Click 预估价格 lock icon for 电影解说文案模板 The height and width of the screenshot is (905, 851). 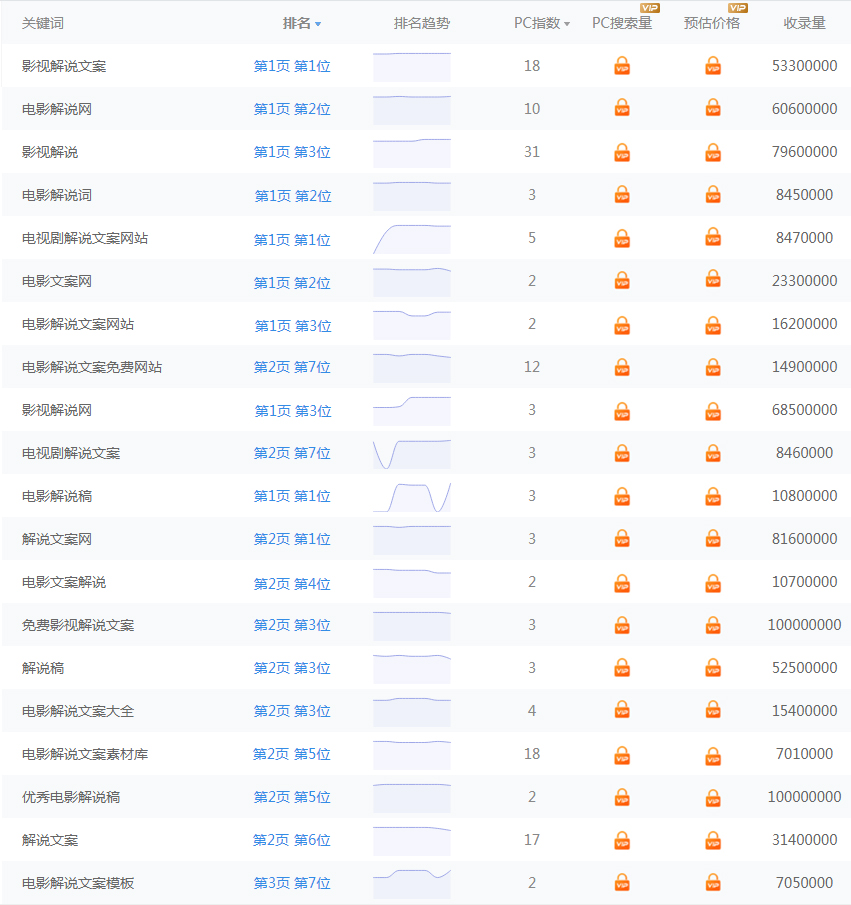pyautogui.click(x=713, y=883)
